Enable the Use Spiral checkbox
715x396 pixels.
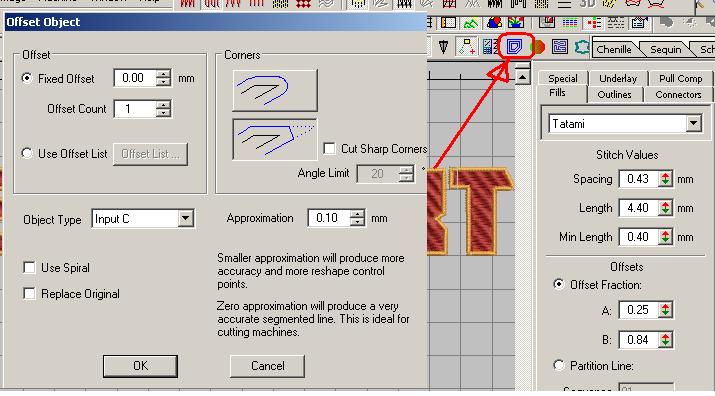[29, 267]
